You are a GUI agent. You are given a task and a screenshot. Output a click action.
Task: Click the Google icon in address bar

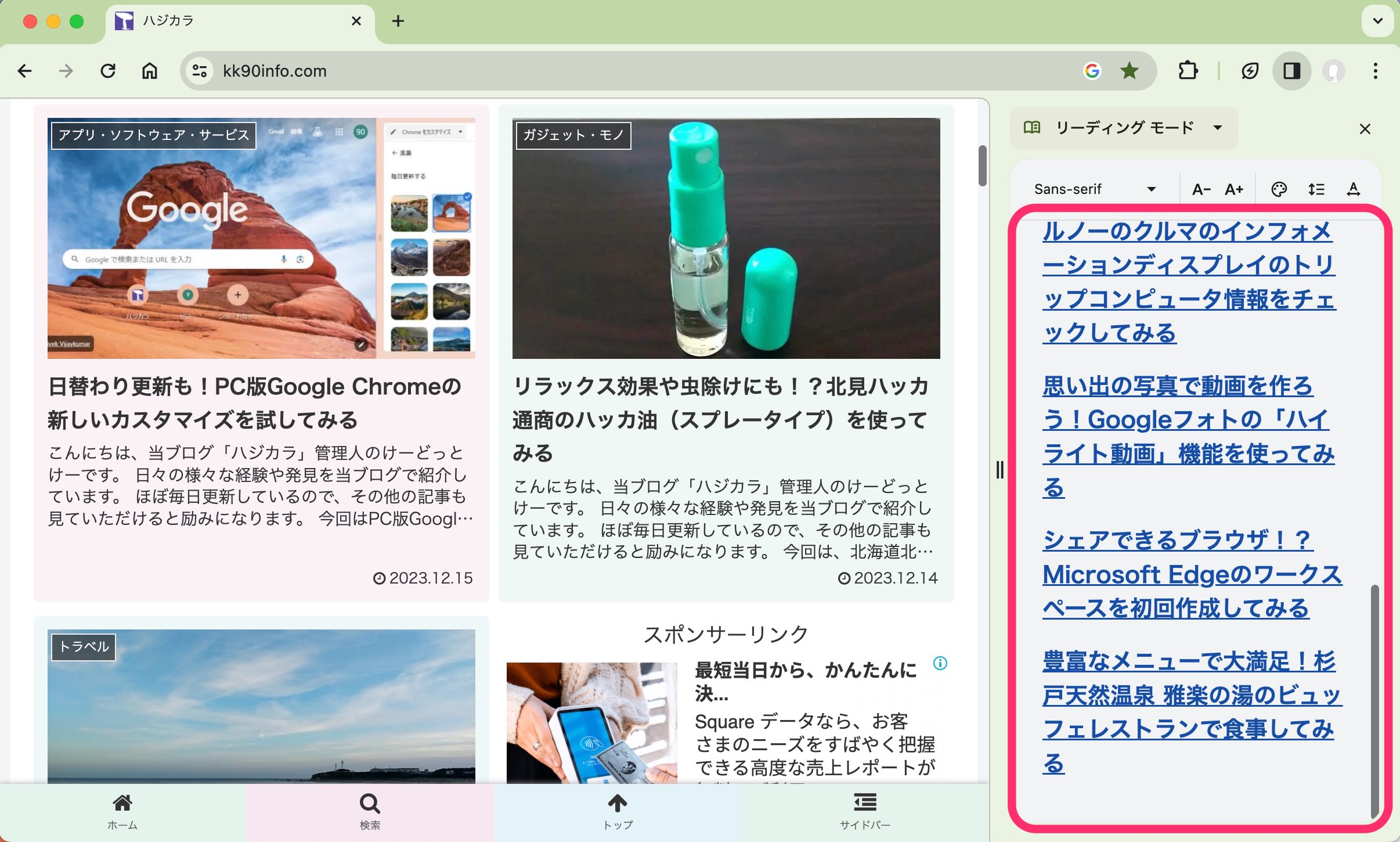[1092, 71]
